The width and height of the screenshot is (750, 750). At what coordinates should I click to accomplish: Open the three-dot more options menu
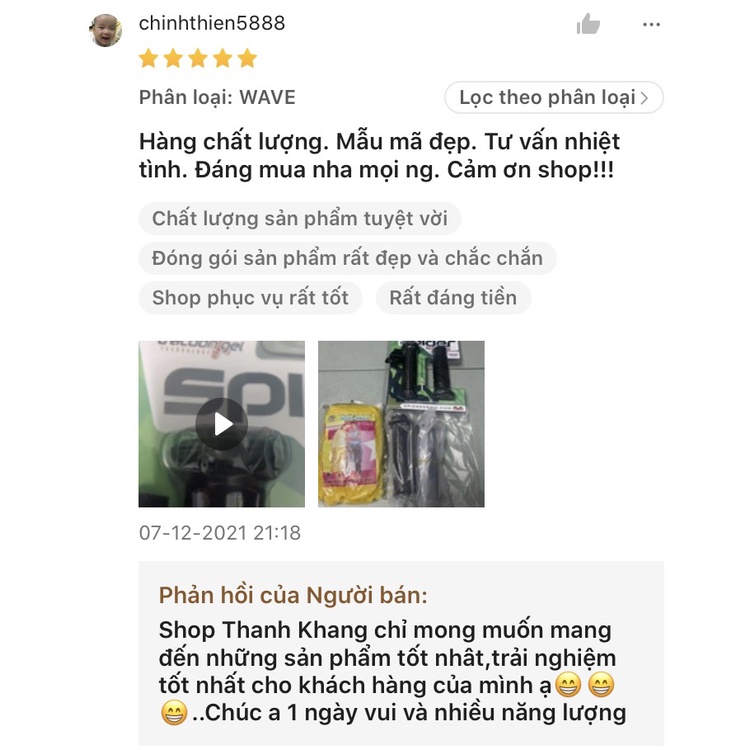[651, 24]
